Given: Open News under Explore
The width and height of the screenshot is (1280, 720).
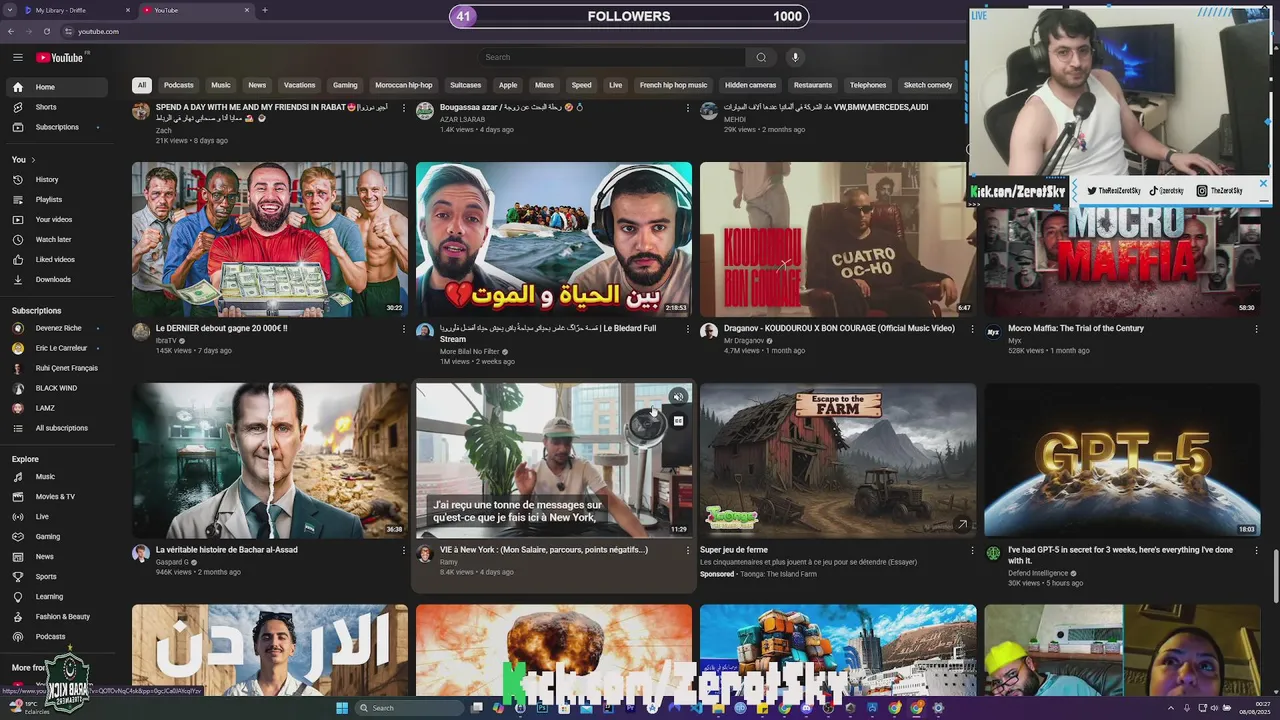Looking at the screenshot, I should [58, 557].
